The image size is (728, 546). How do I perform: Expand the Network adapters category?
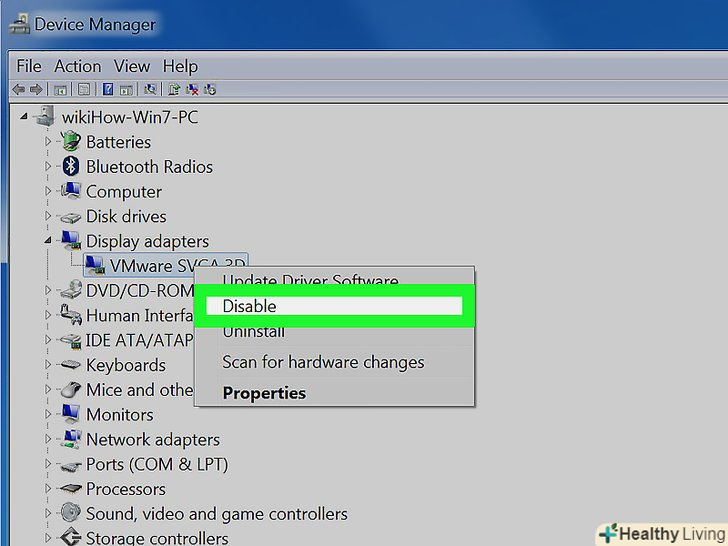(x=48, y=439)
